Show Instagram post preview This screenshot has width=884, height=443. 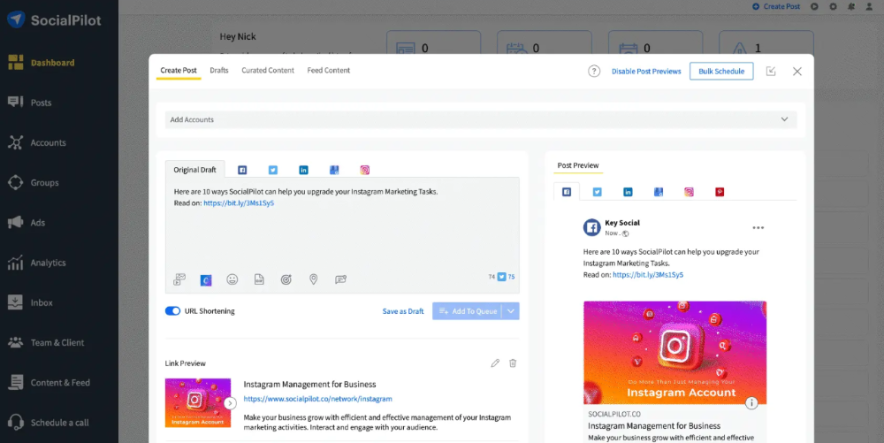tap(689, 192)
